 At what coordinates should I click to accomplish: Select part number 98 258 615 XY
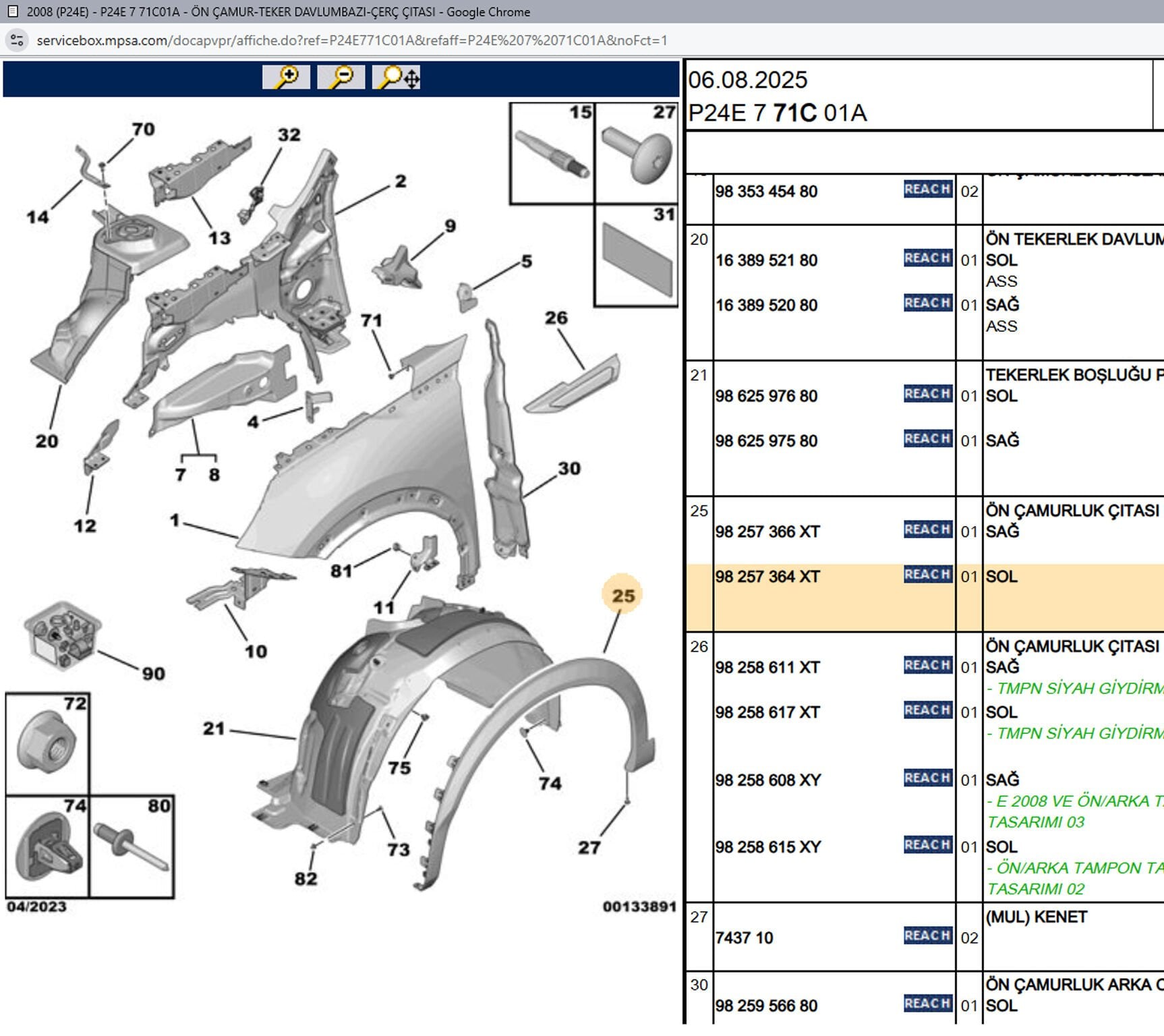(768, 847)
